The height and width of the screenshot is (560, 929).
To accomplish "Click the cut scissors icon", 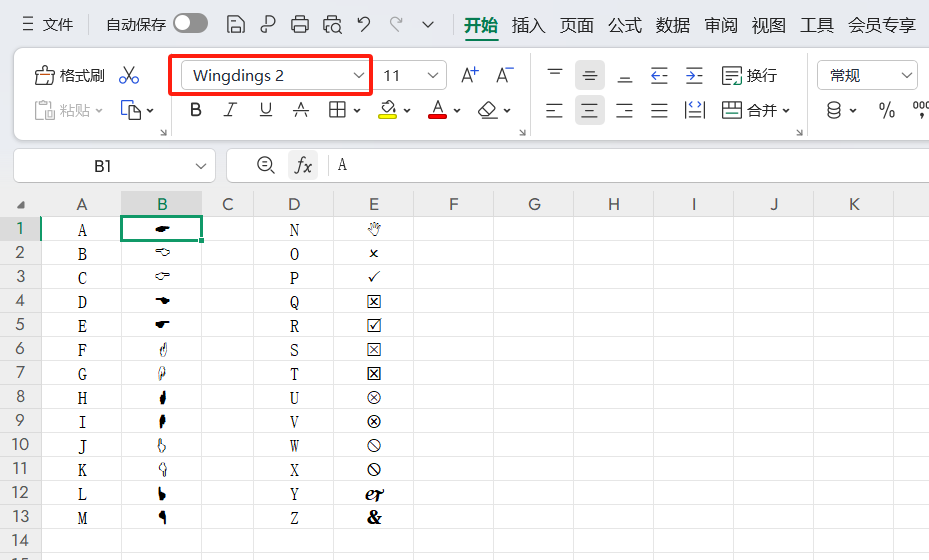I will 129,75.
